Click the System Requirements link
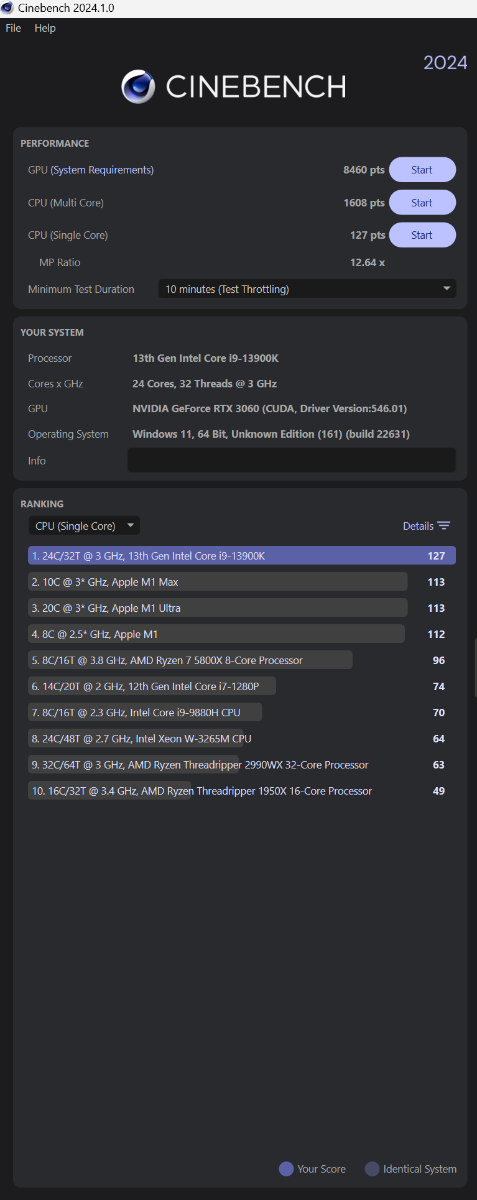The image size is (477, 1200). point(104,170)
